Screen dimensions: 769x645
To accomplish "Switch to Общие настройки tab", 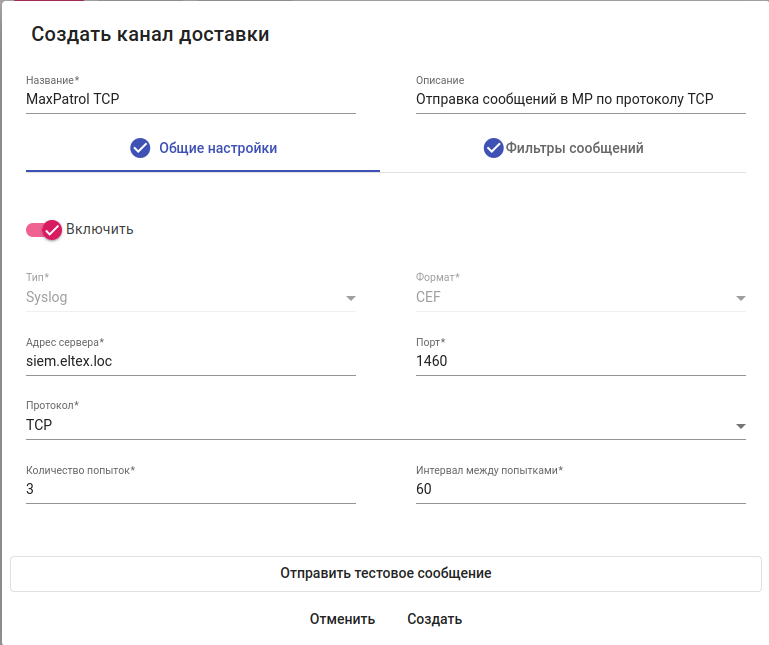I will [217, 148].
